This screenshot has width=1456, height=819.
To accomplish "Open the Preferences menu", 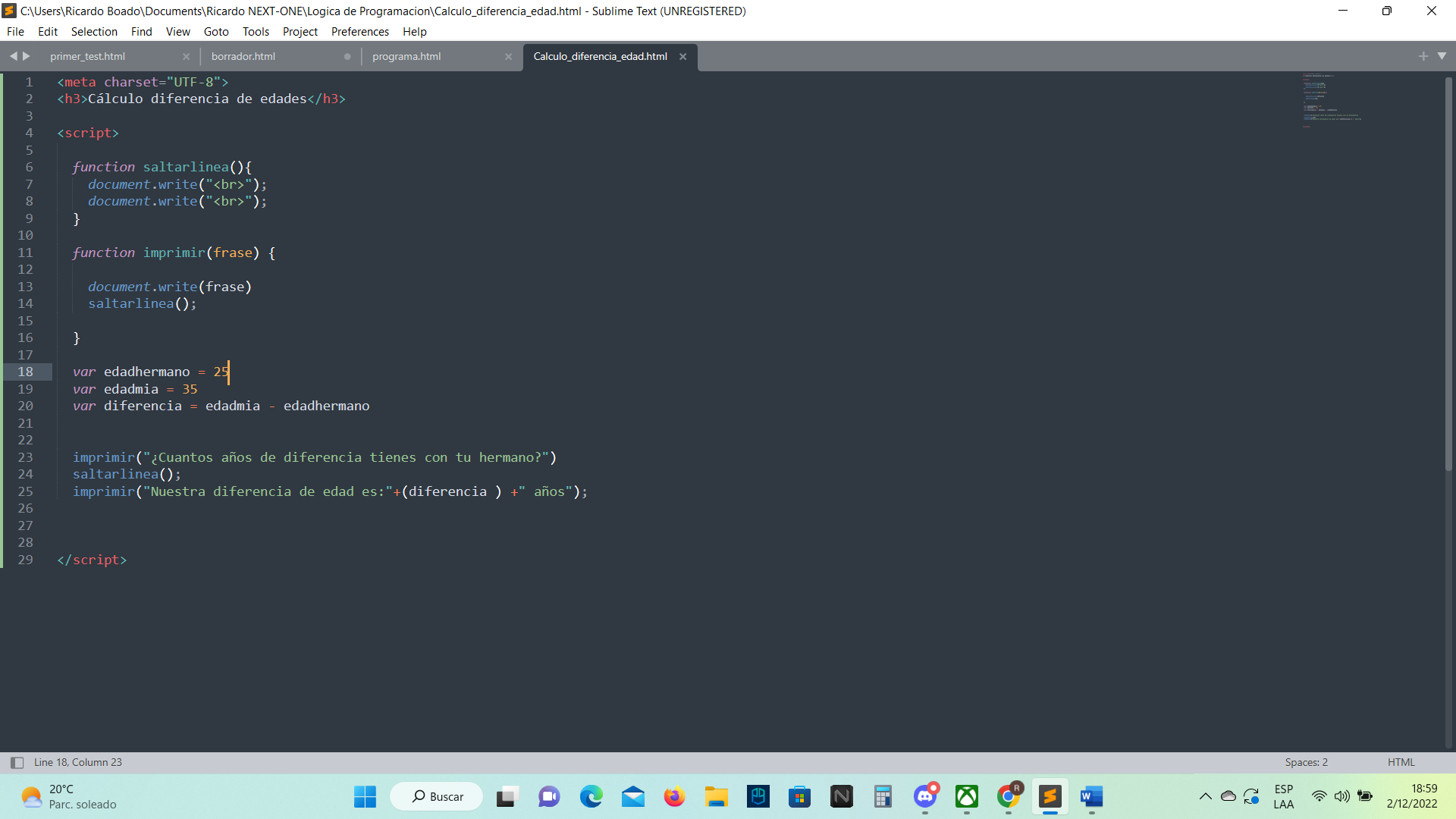I will pyautogui.click(x=359, y=32).
